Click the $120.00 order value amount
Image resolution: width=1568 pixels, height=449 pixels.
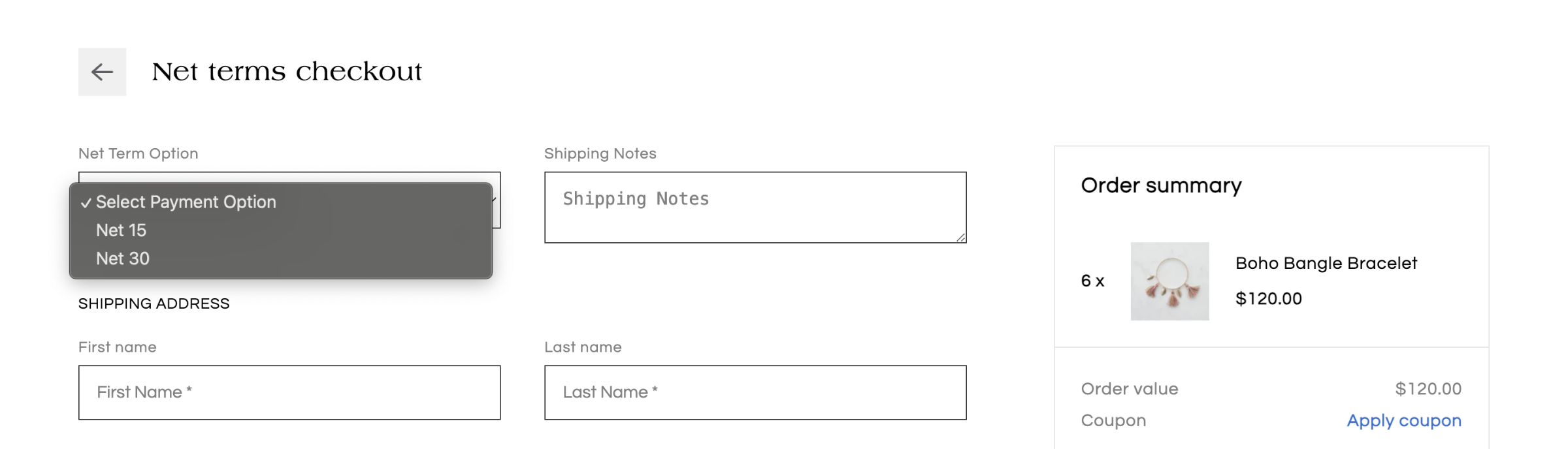pyautogui.click(x=1428, y=389)
